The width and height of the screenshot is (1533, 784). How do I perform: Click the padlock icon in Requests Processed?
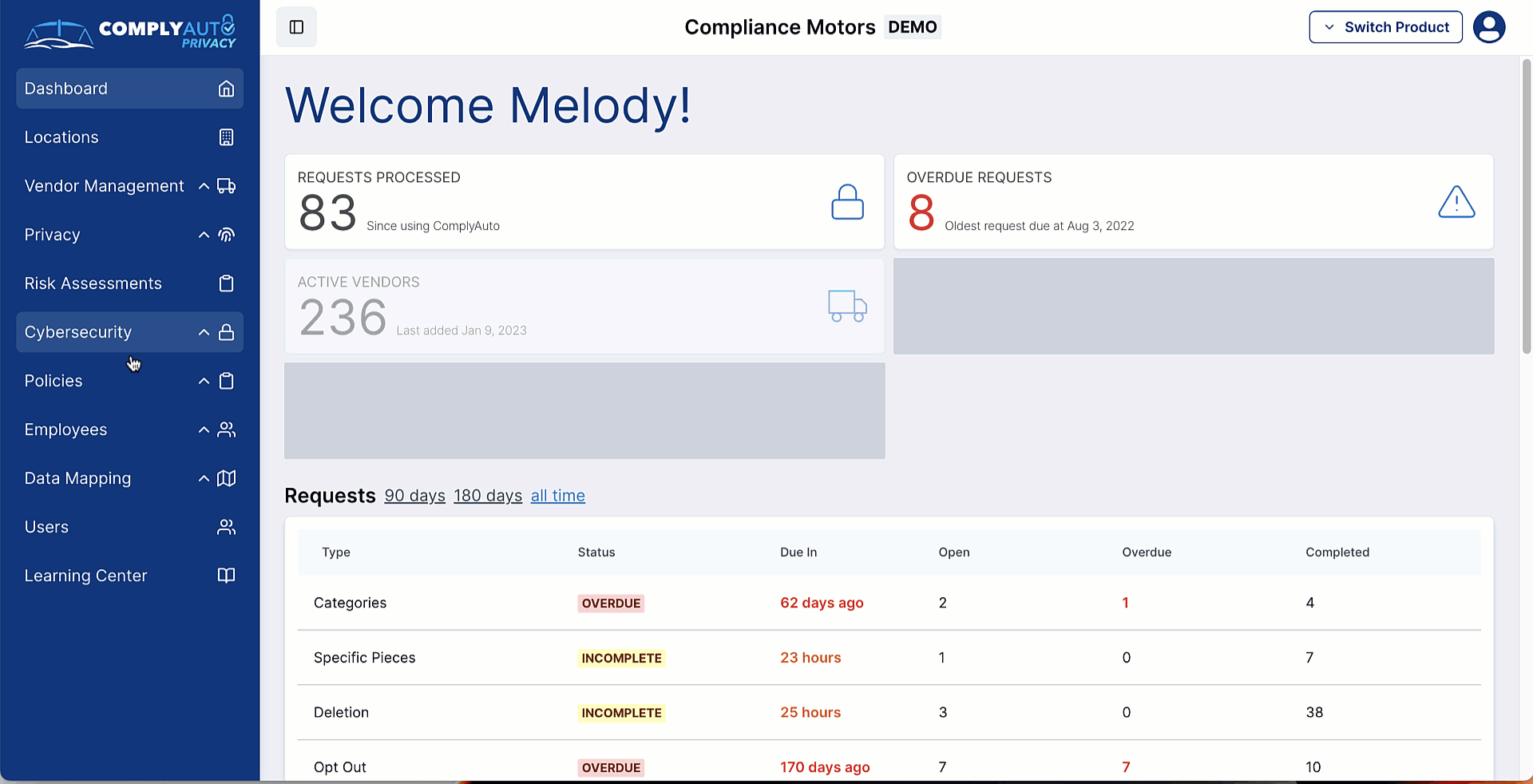click(x=847, y=202)
